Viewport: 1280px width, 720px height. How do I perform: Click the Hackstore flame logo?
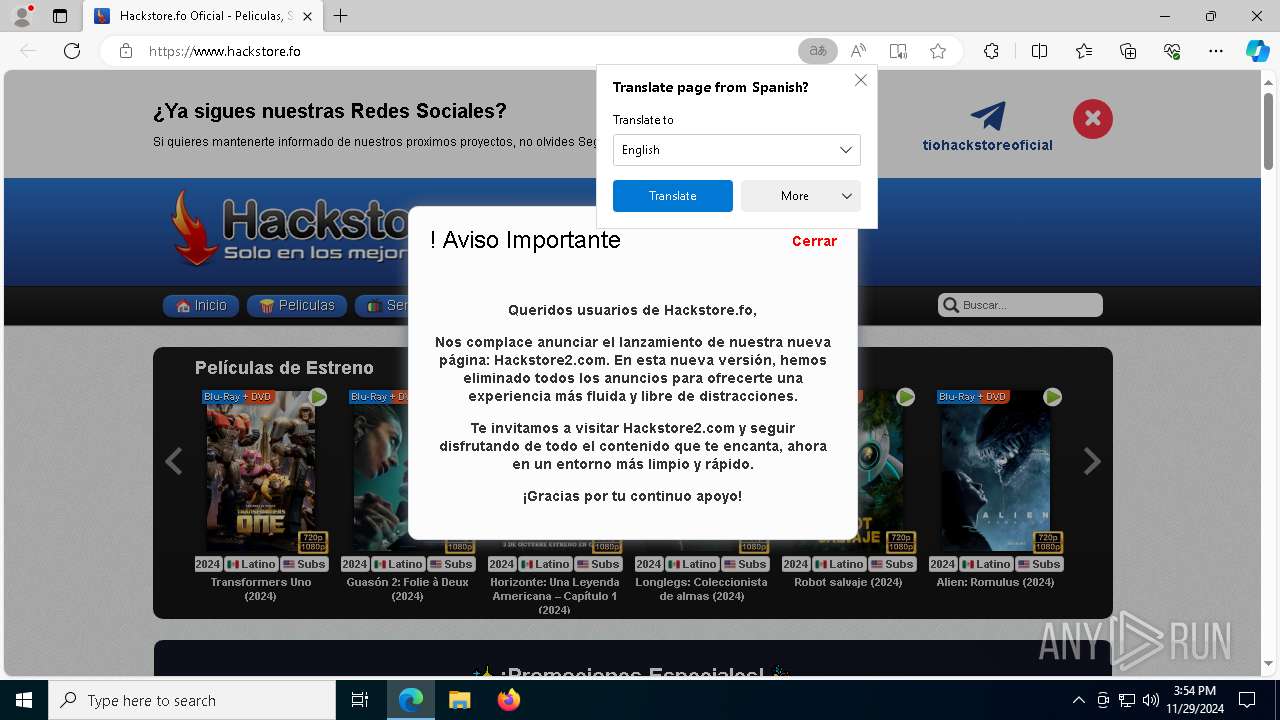194,228
